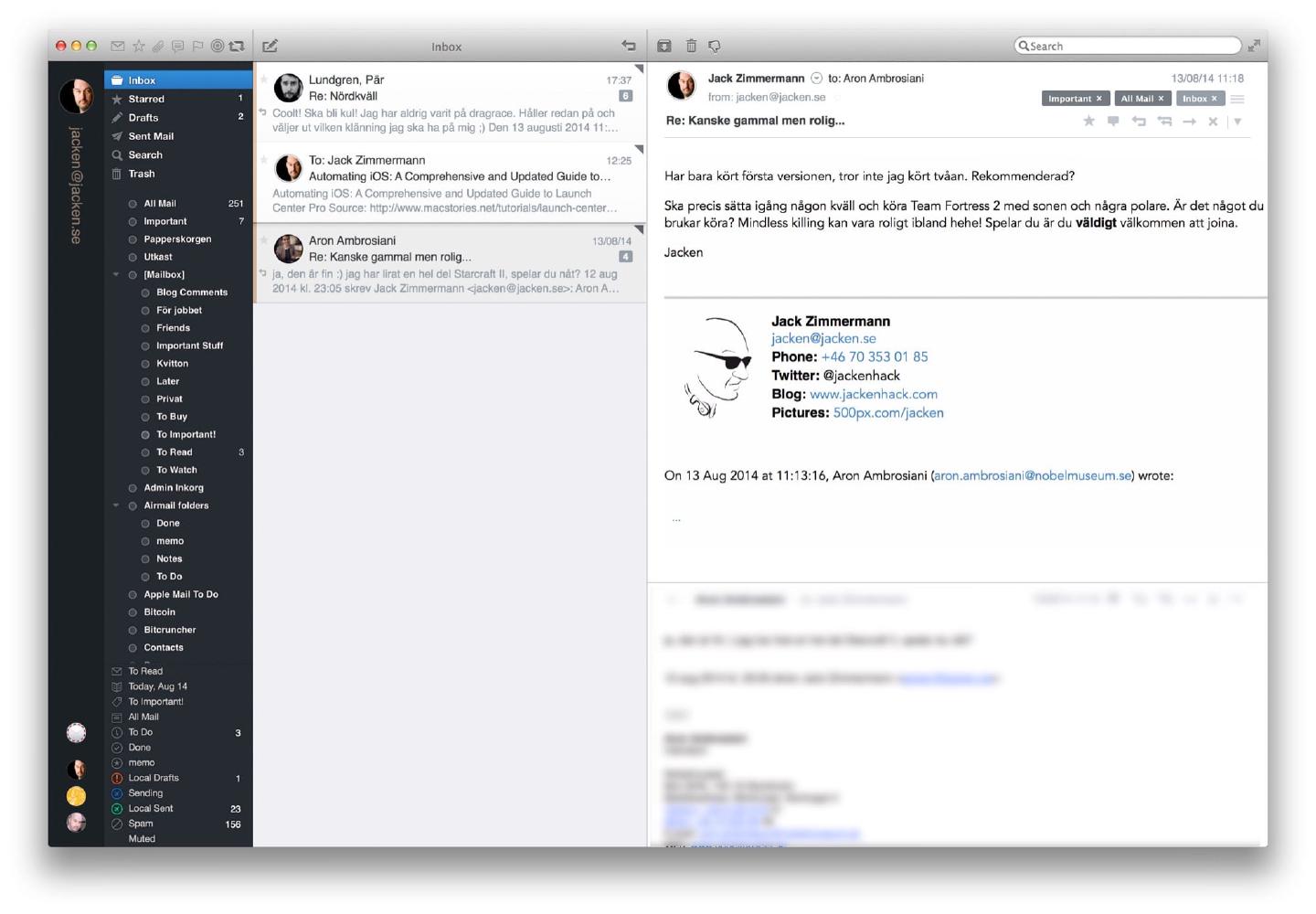Click the search field
The height and width of the screenshot is (914, 1316).
1128,46
